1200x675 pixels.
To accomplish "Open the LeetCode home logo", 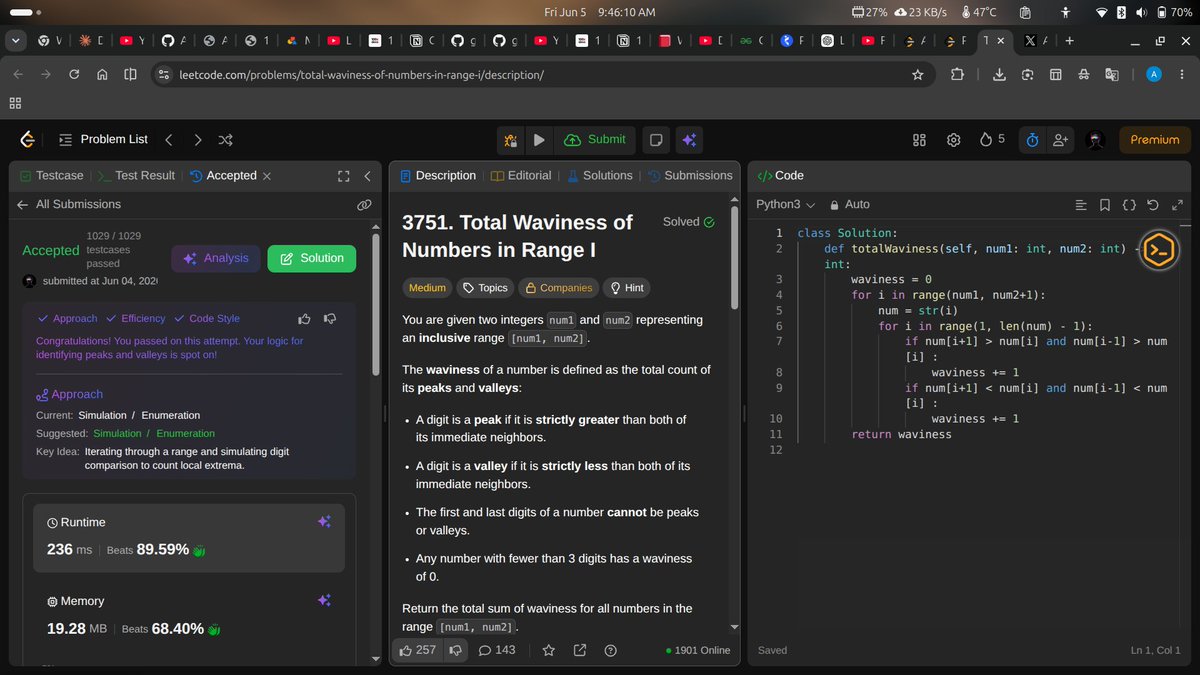I will (x=28, y=140).
